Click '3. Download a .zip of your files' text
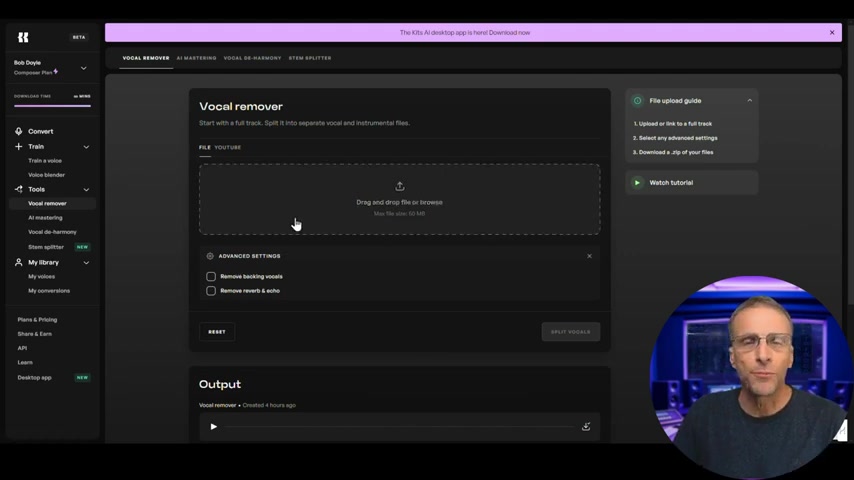This screenshot has width=854, height=480. 673,152
